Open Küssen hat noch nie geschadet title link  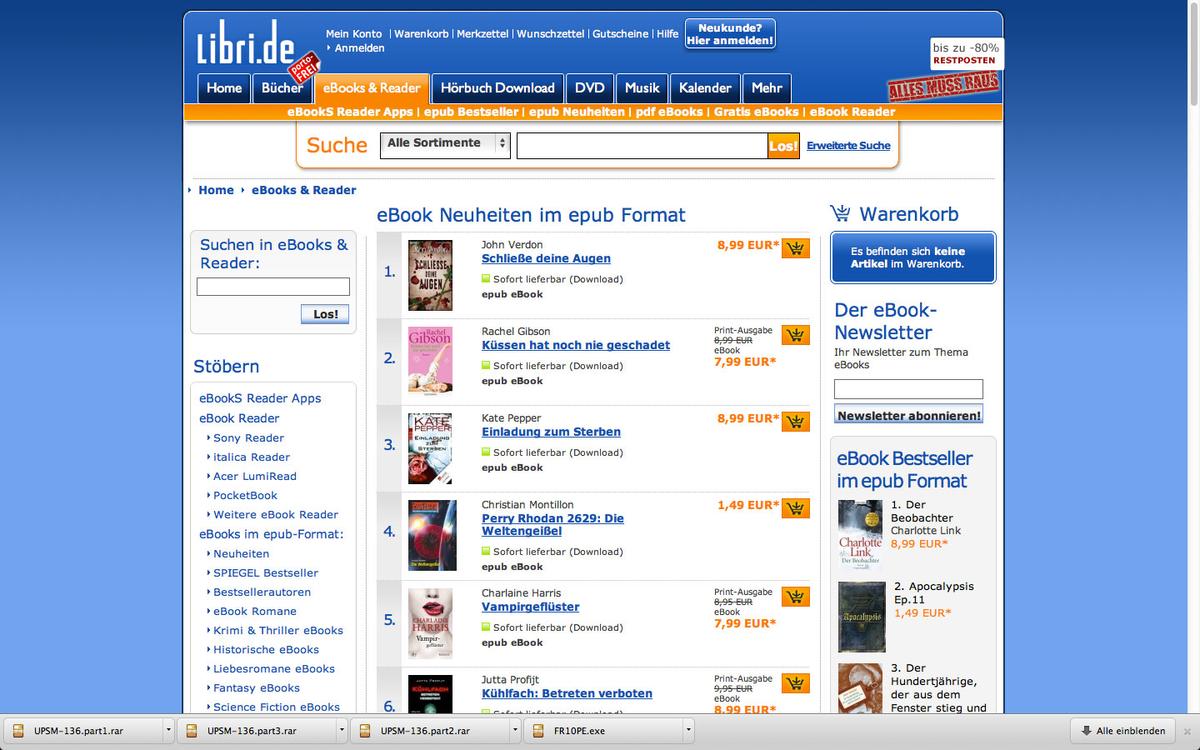click(x=576, y=345)
